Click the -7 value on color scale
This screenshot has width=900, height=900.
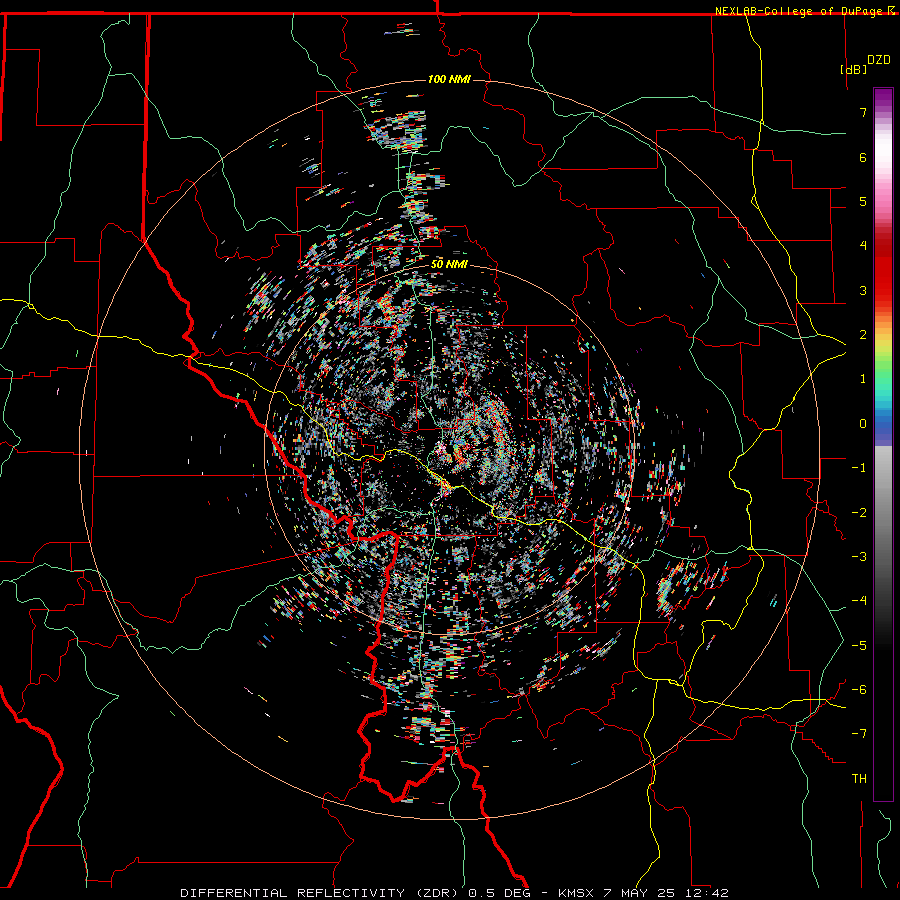pos(859,734)
